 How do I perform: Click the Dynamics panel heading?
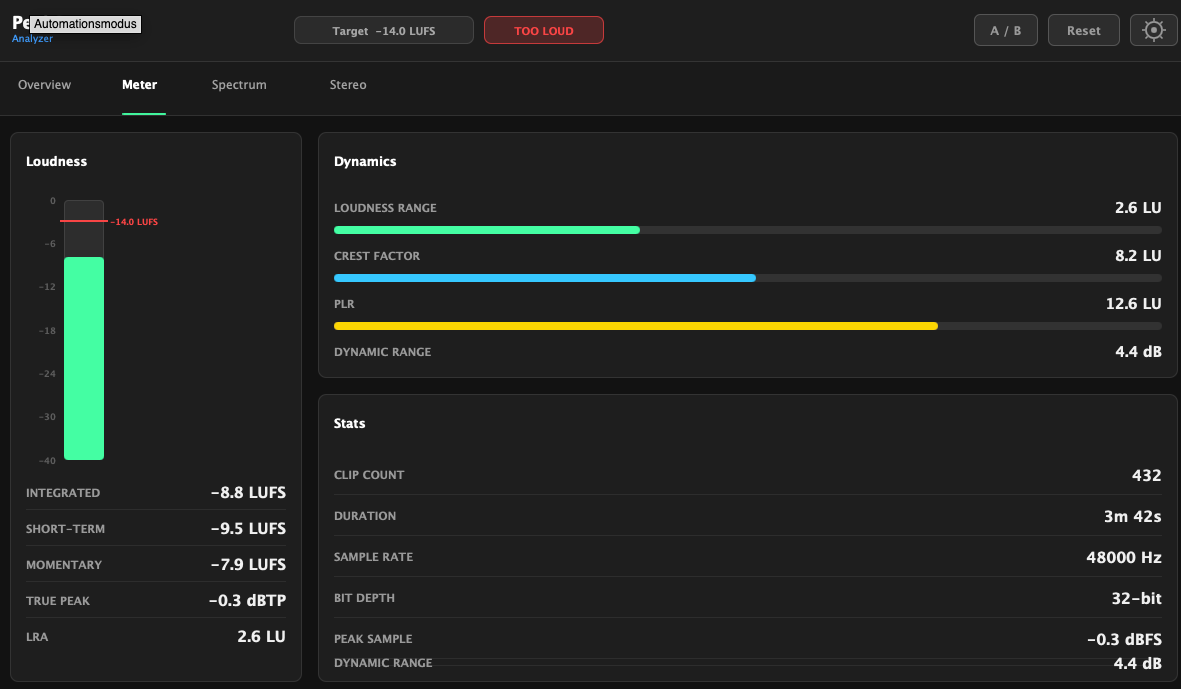[365, 161]
